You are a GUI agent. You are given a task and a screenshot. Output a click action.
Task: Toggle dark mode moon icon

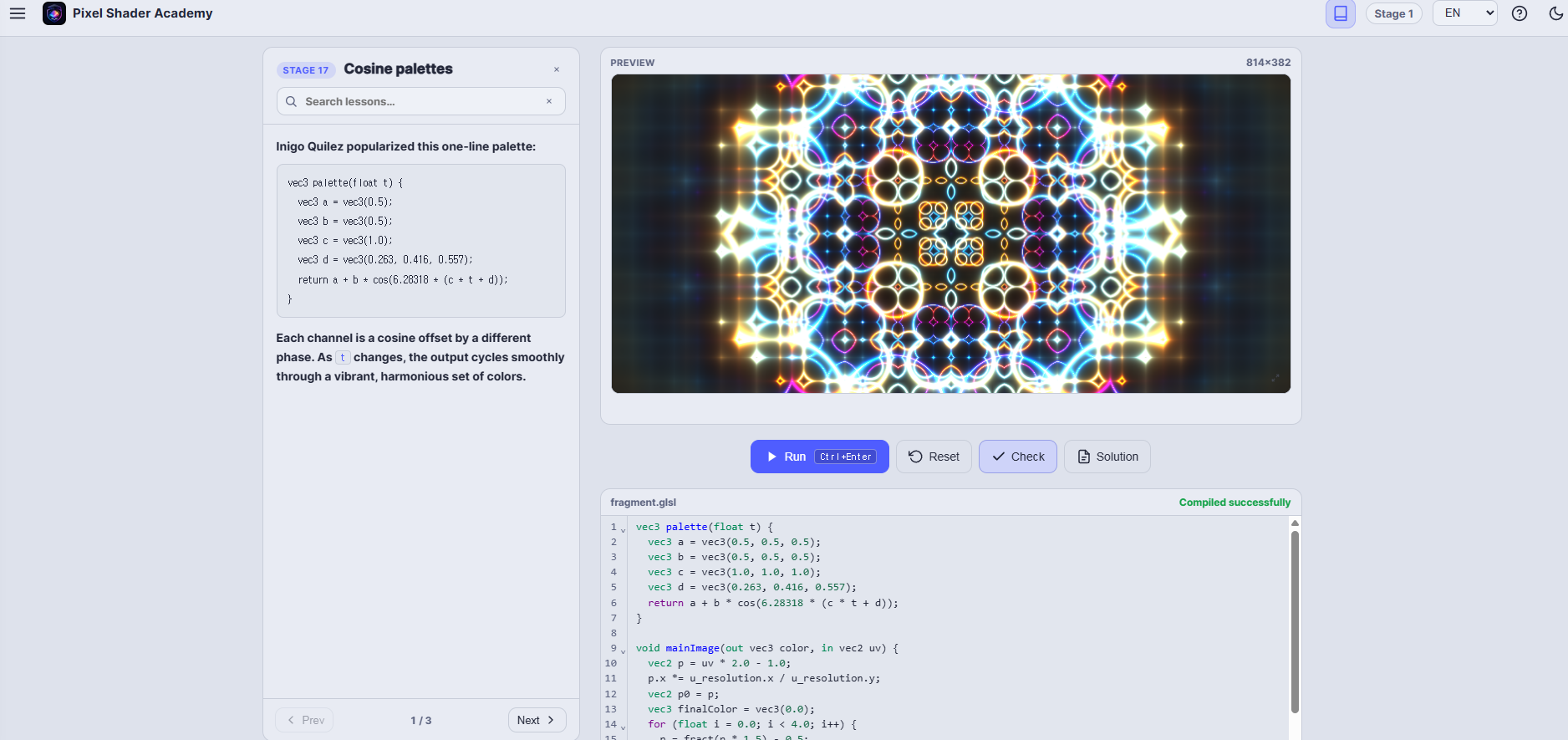(1555, 13)
